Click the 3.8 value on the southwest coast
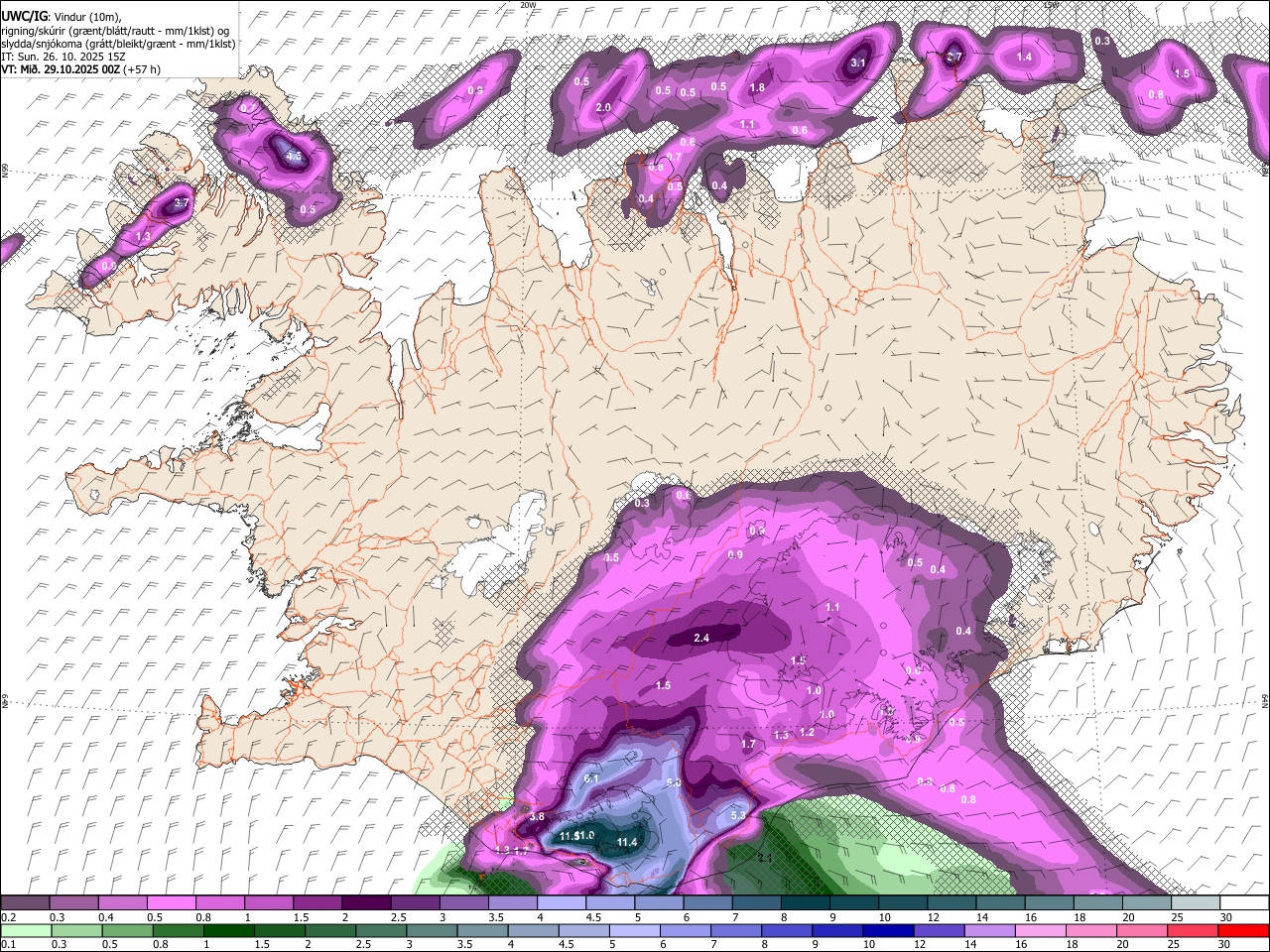1270x952 pixels. (x=537, y=816)
